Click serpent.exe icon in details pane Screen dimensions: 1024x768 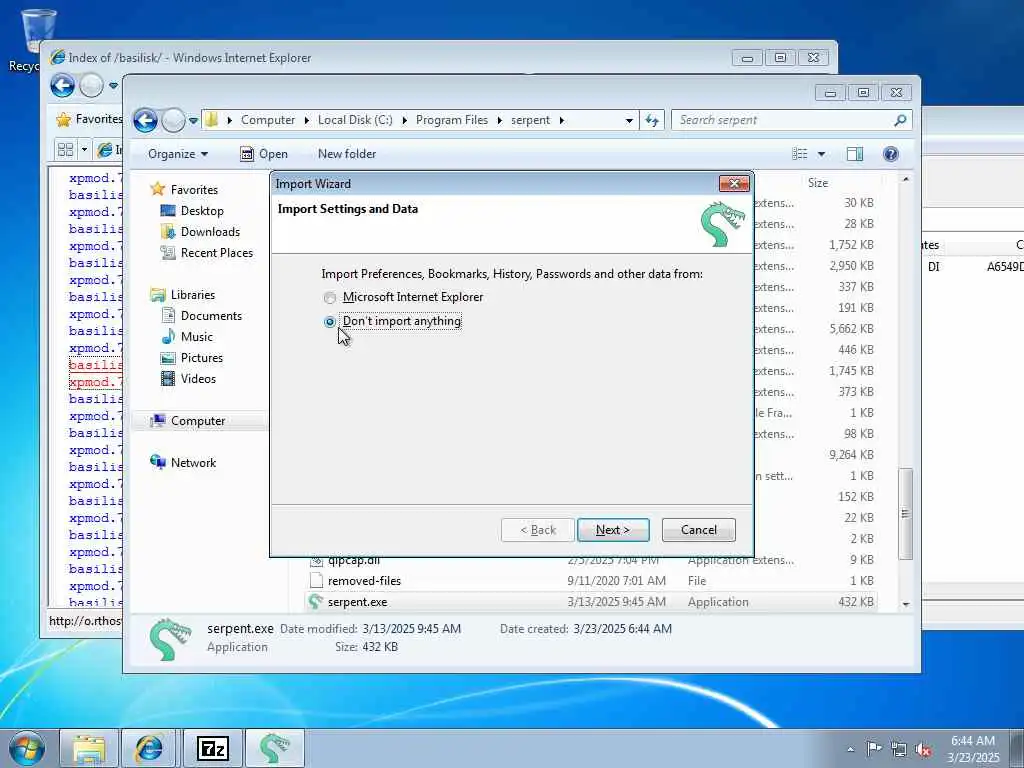click(x=170, y=639)
